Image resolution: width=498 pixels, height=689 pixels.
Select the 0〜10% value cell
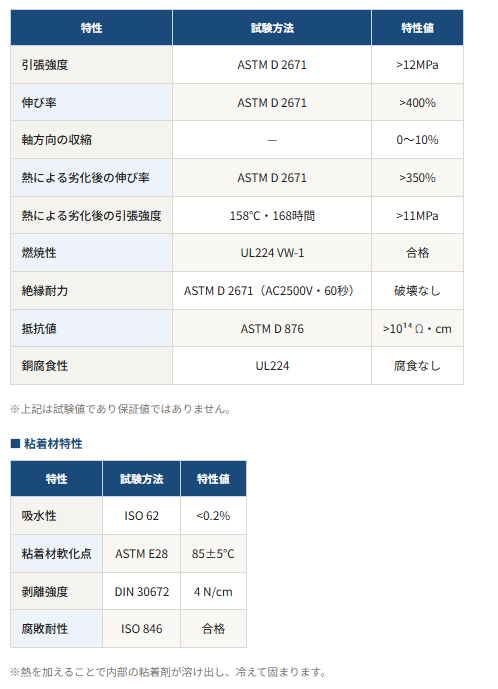[417, 140]
